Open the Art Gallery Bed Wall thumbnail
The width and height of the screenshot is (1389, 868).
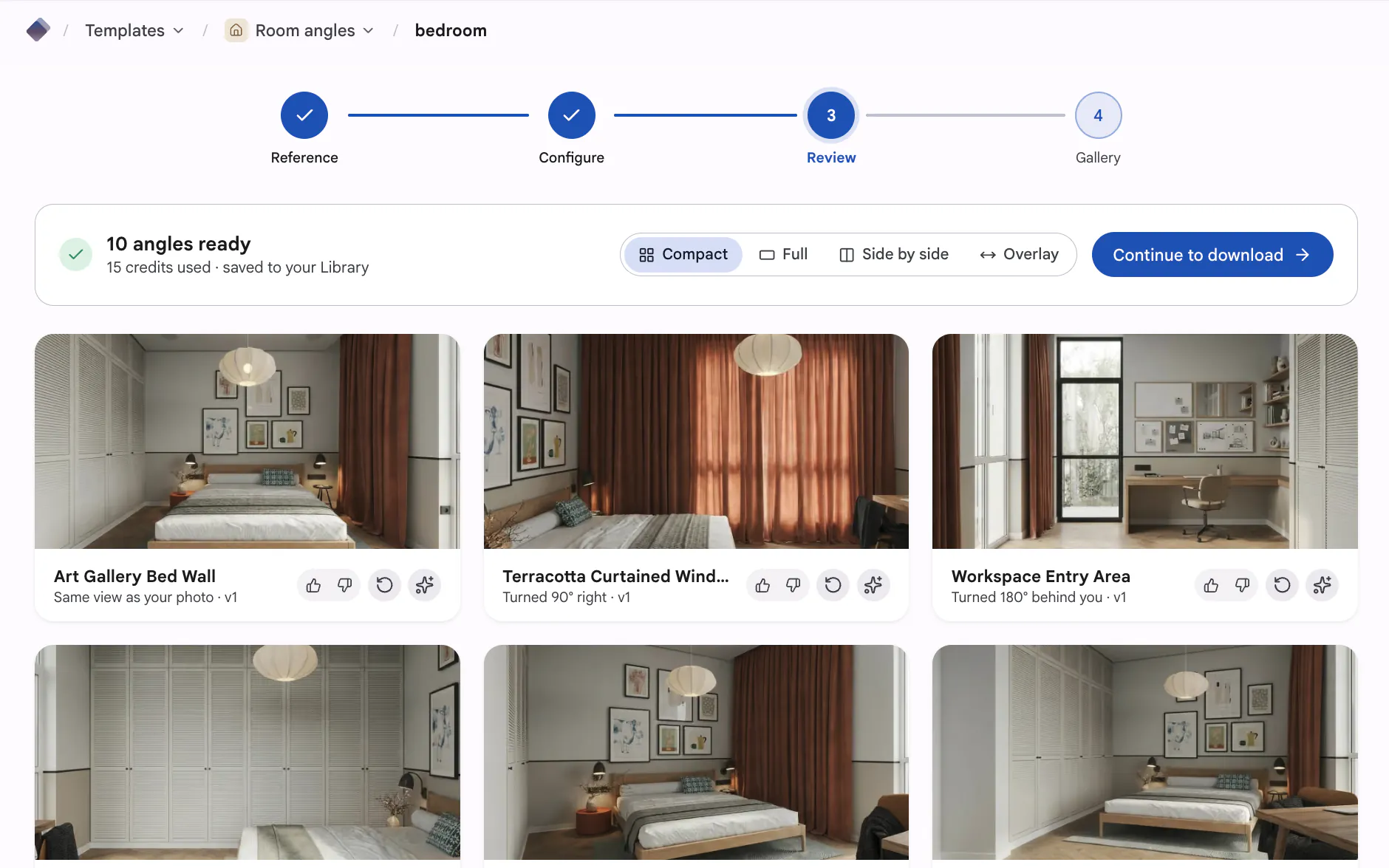click(248, 441)
